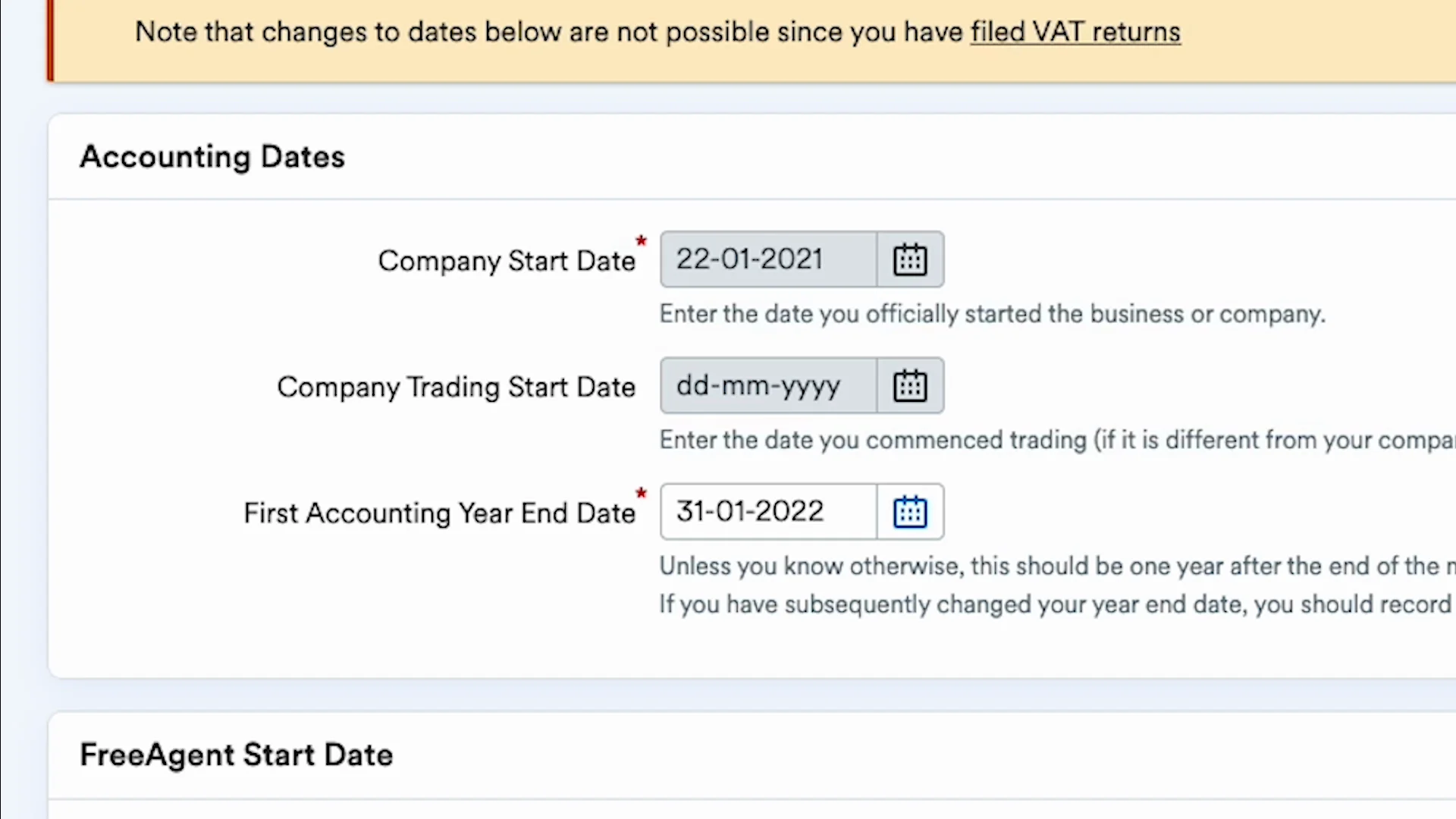This screenshot has height=819, width=1456.
Task: Click the red left edge of the warning banner
Action: pyautogui.click(x=50, y=39)
